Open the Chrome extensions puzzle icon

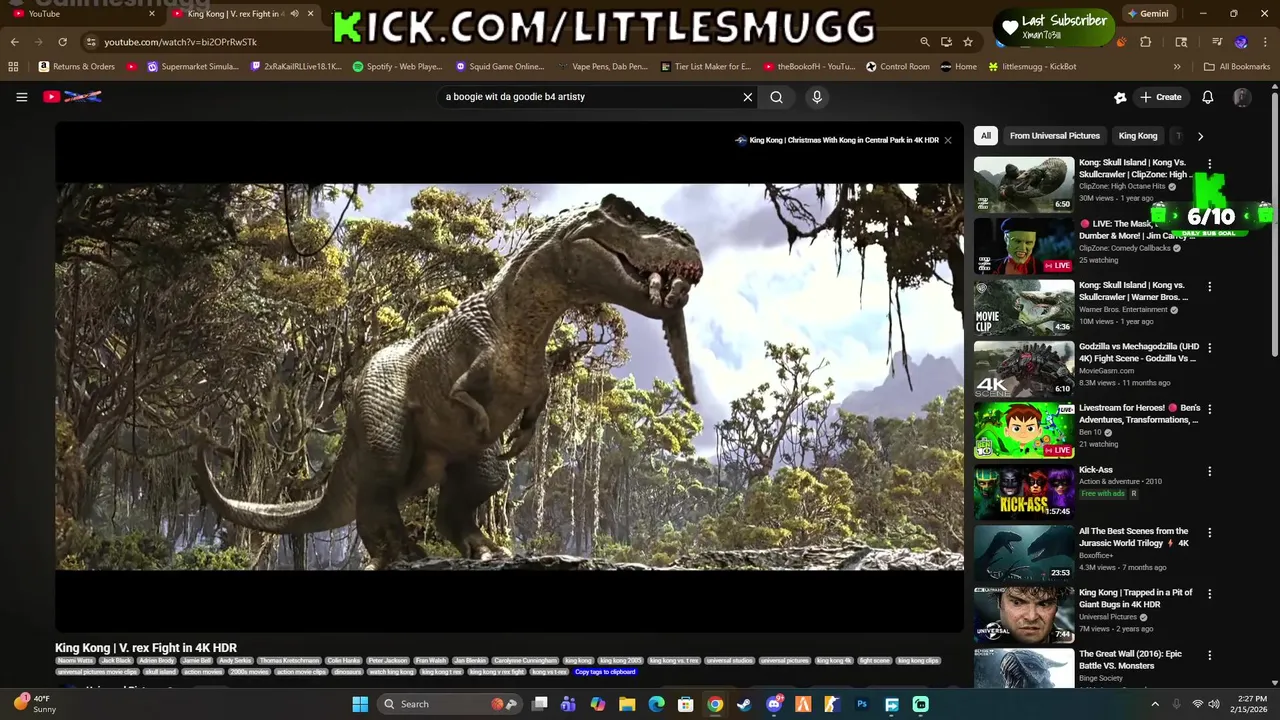point(1146,42)
